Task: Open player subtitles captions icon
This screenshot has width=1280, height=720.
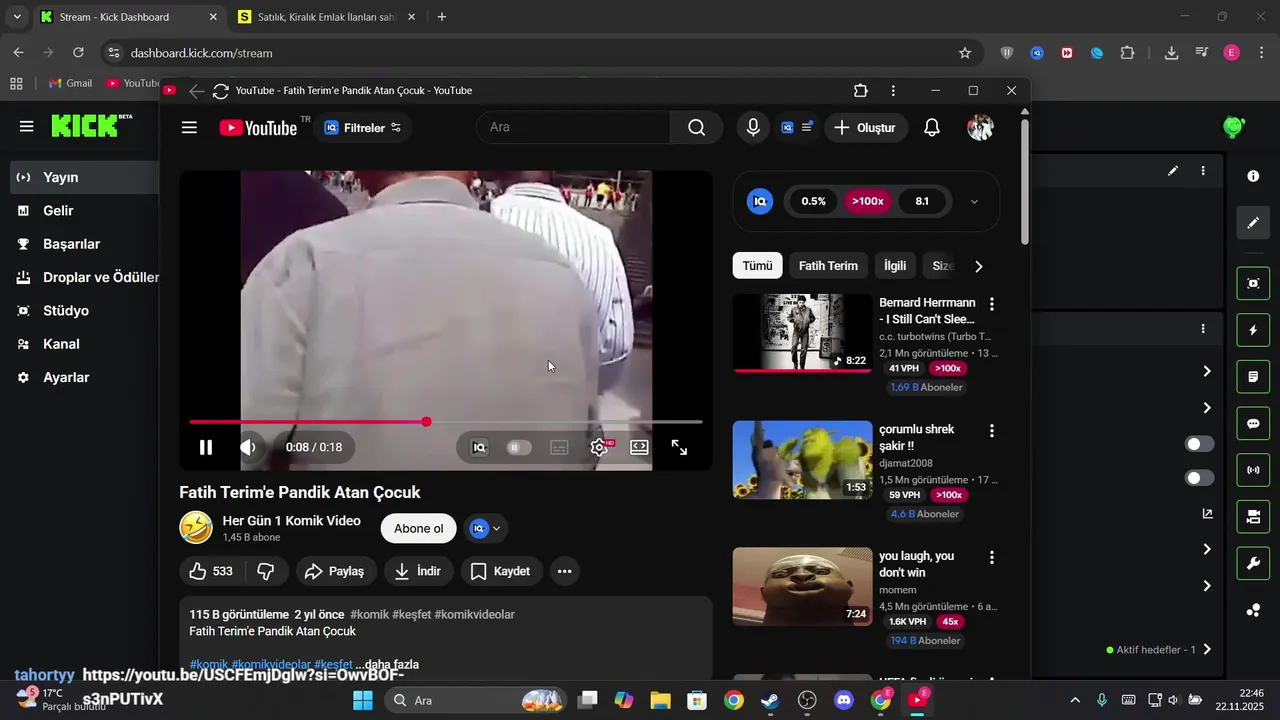Action: (560, 447)
